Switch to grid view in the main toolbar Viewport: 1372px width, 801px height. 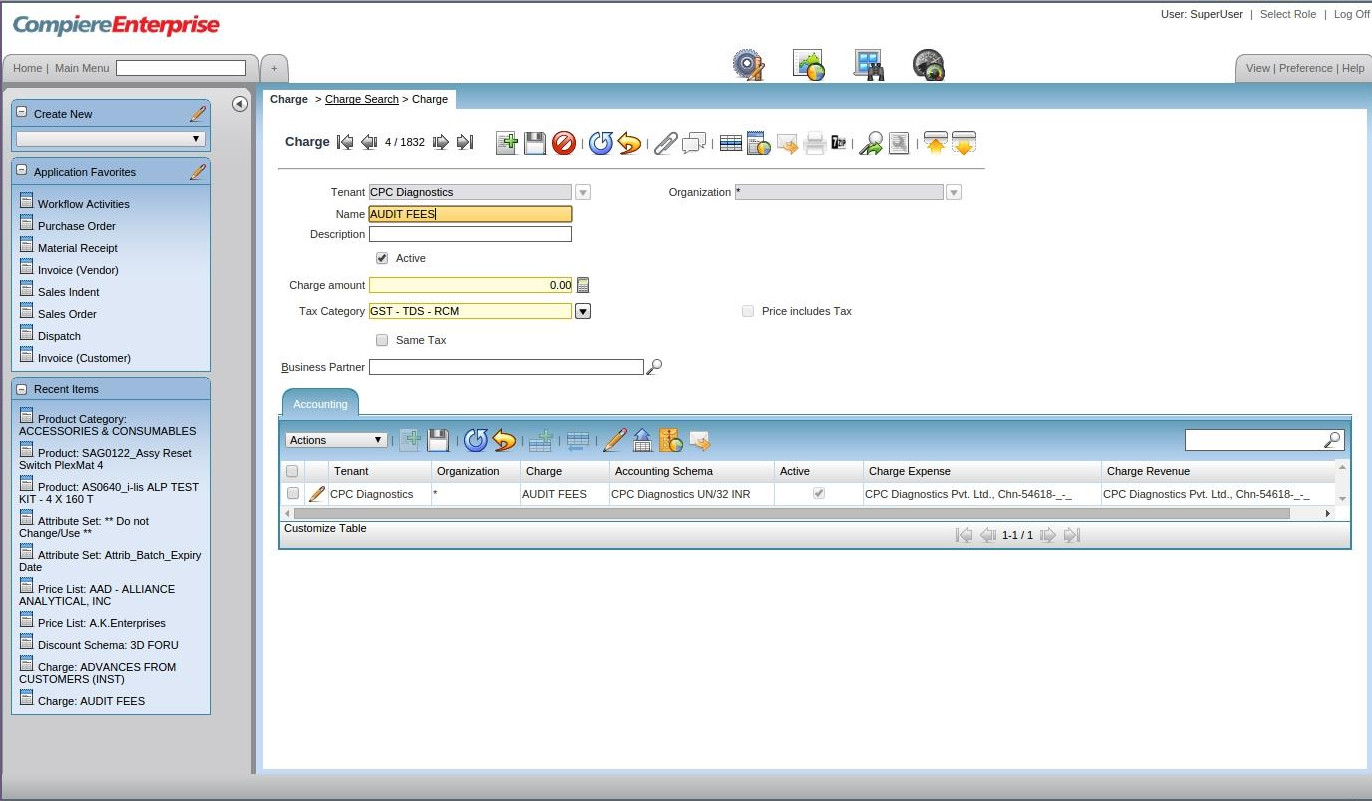tap(731, 143)
